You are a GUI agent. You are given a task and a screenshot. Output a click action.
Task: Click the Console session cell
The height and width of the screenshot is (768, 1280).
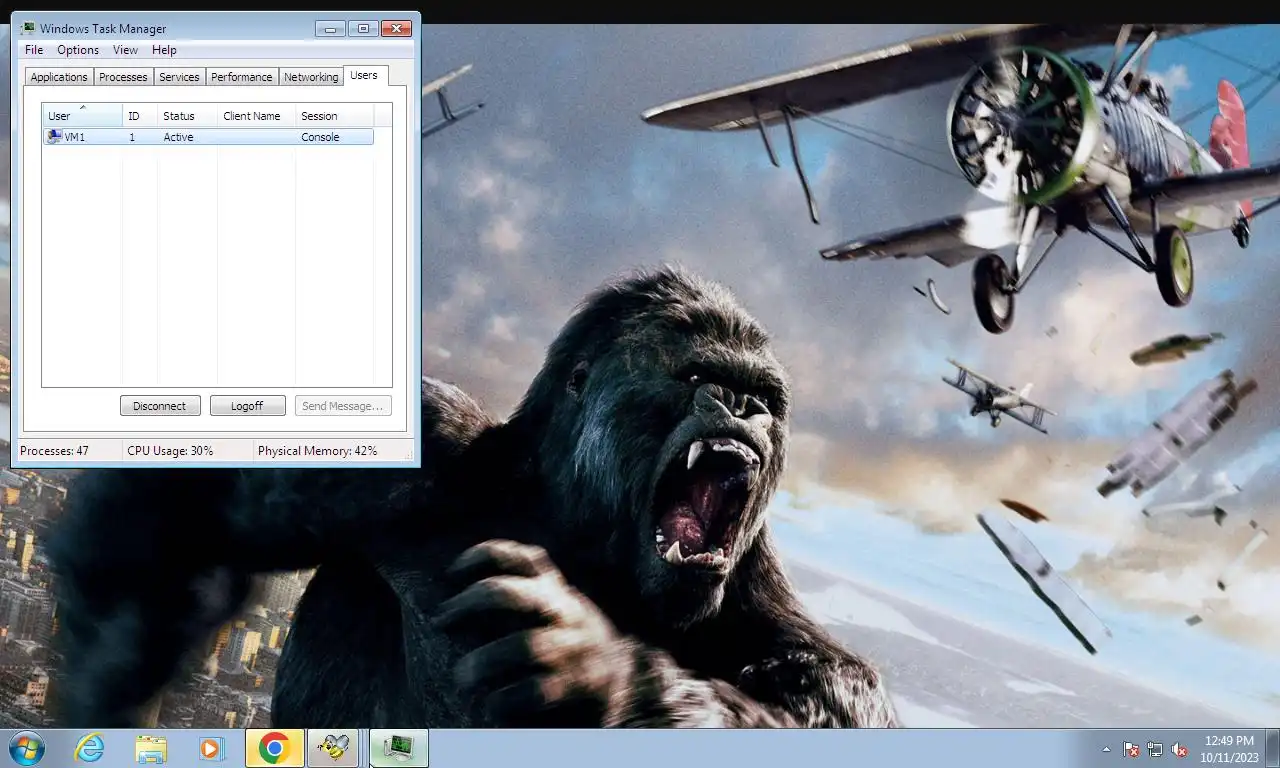click(x=320, y=137)
